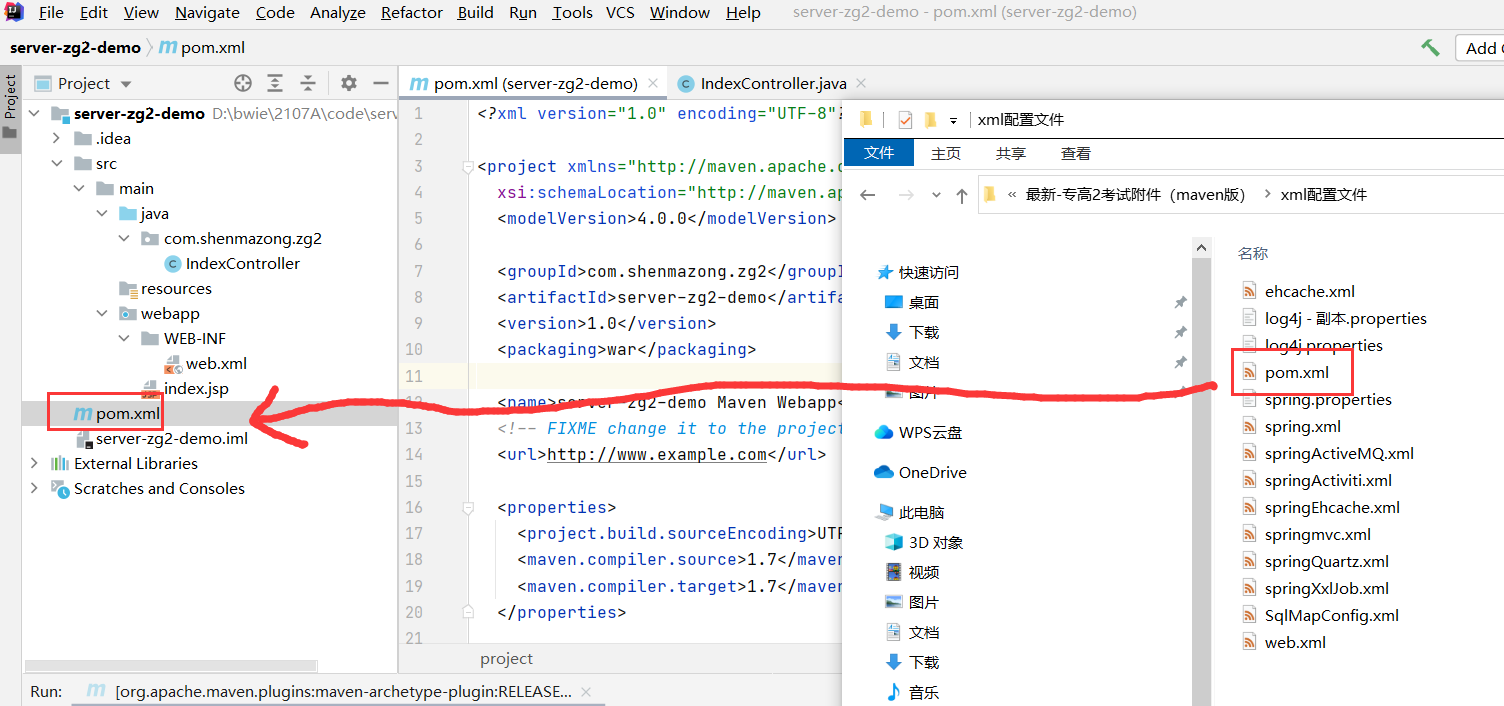Click Explorer back arrow button

(868, 195)
